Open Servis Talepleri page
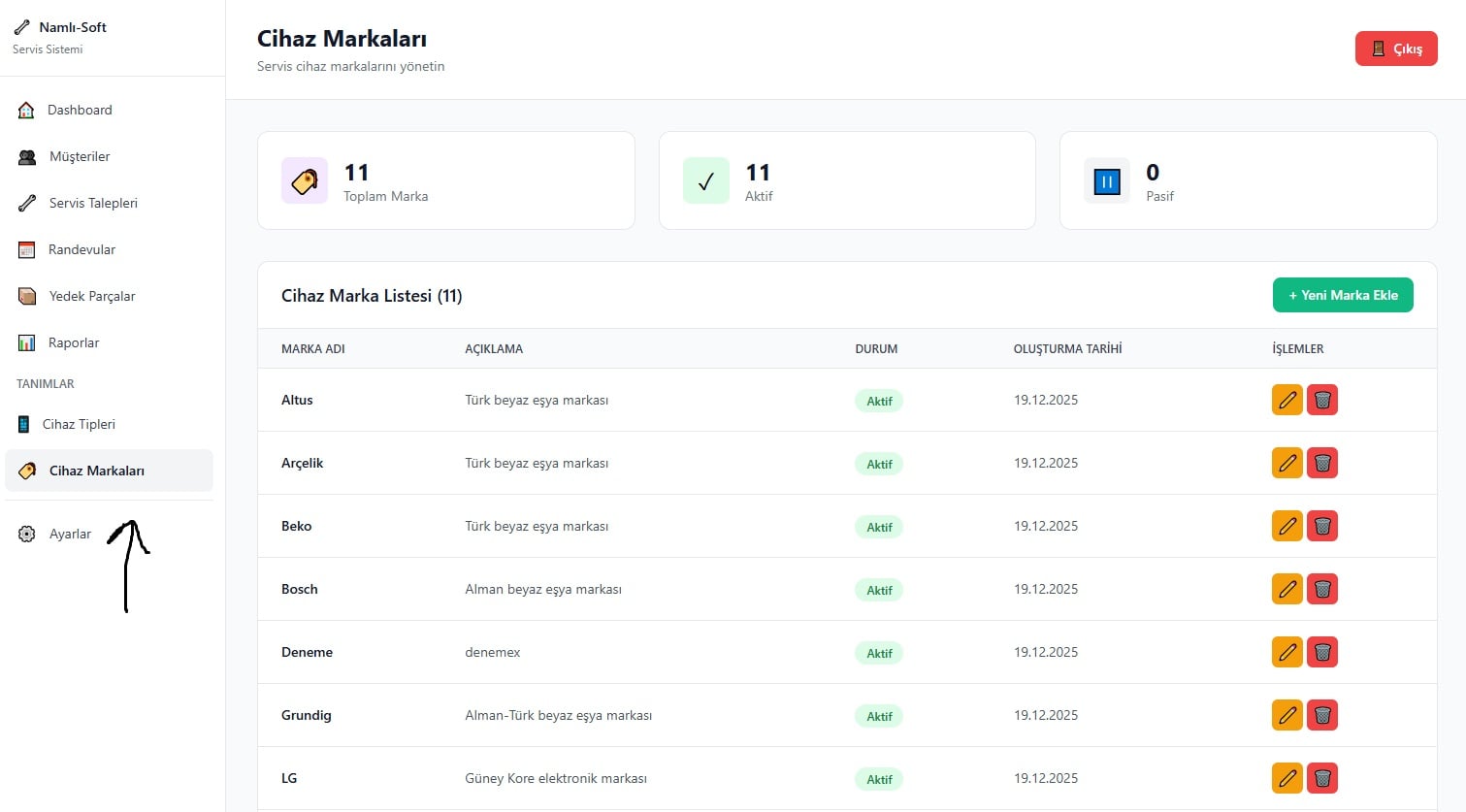Image resolution: width=1466 pixels, height=812 pixels. [x=109, y=203]
